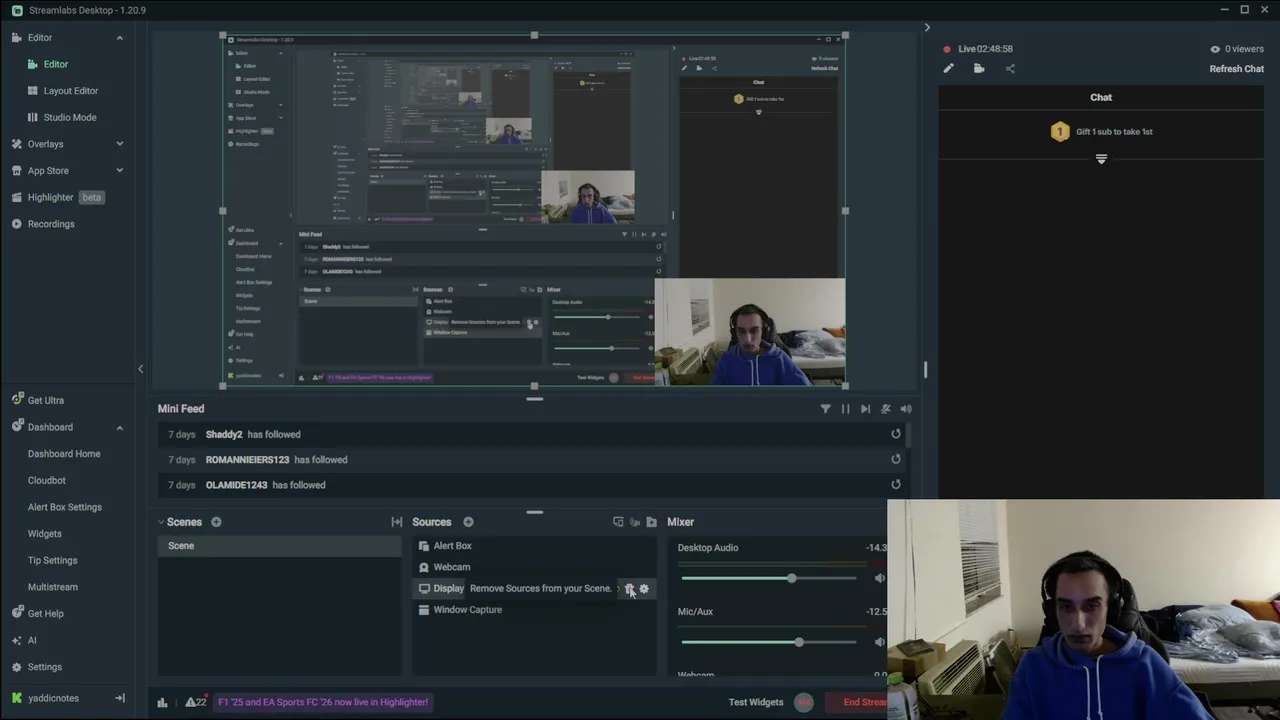Open the App Store section

(x=48, y=171)
